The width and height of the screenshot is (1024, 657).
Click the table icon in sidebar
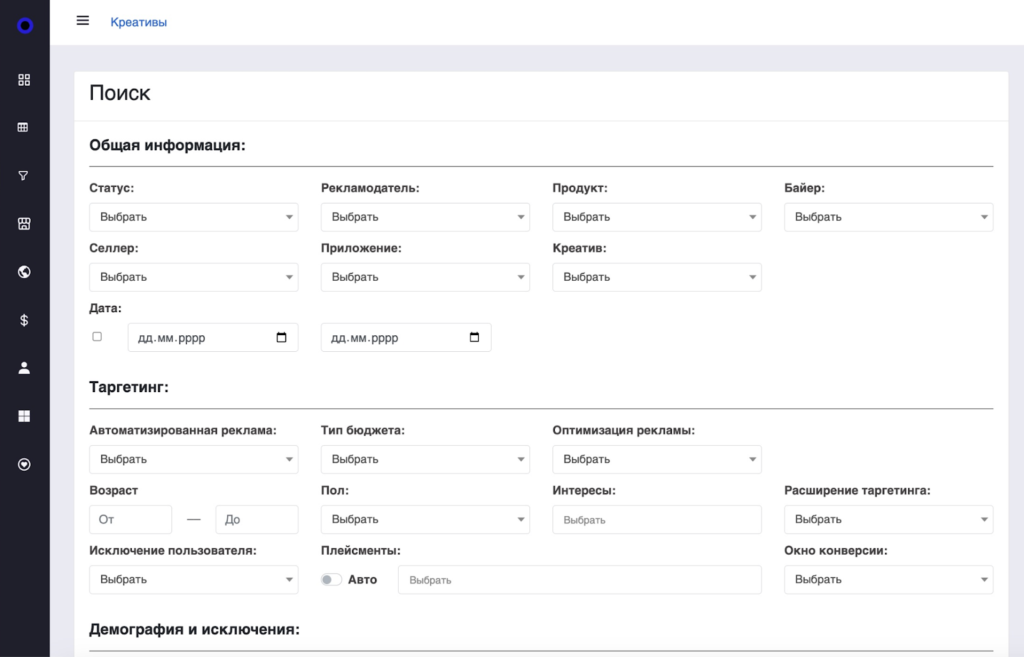tap(24, 128)
